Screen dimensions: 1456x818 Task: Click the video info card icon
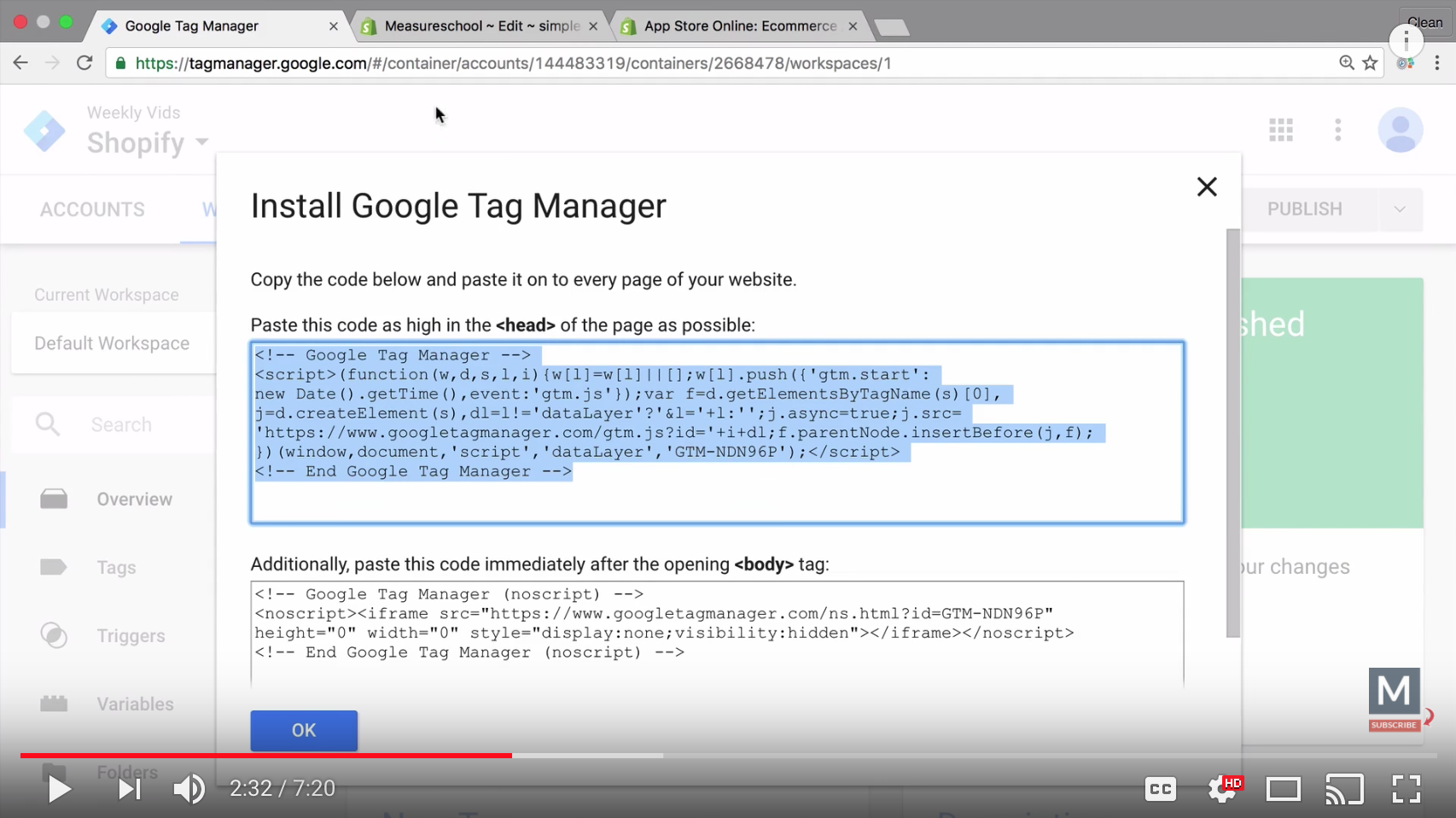point(1406,40)
